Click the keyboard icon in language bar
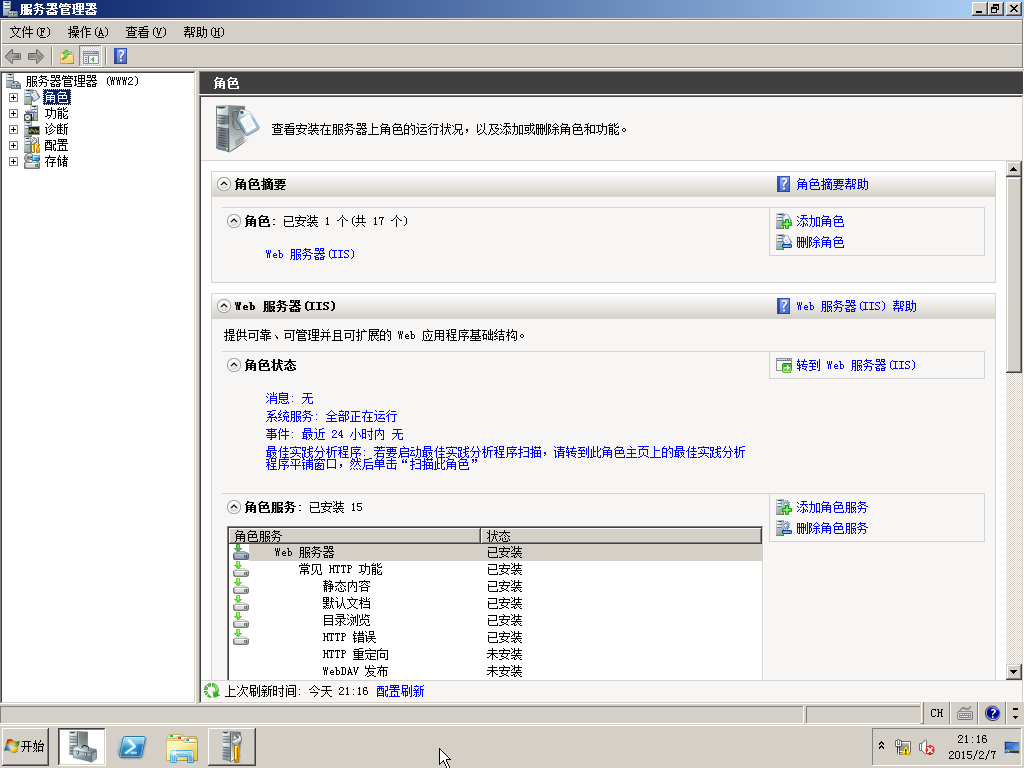 coord(965,713)
